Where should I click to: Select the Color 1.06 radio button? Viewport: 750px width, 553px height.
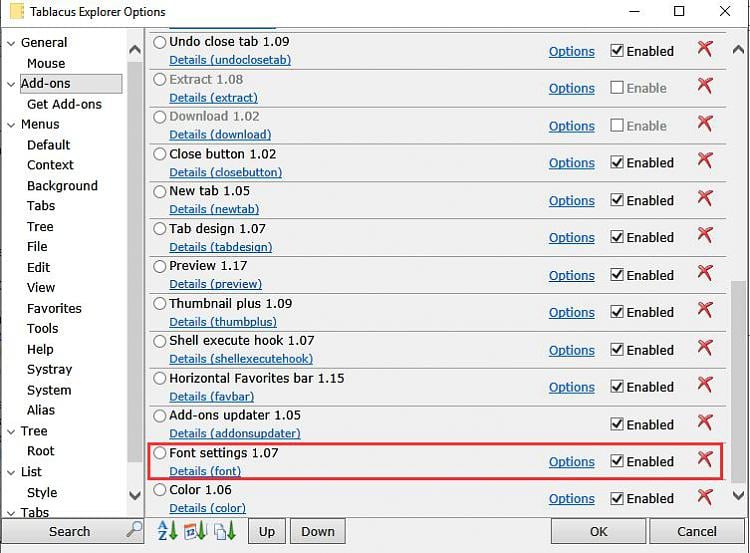click(x=160, y=490)
